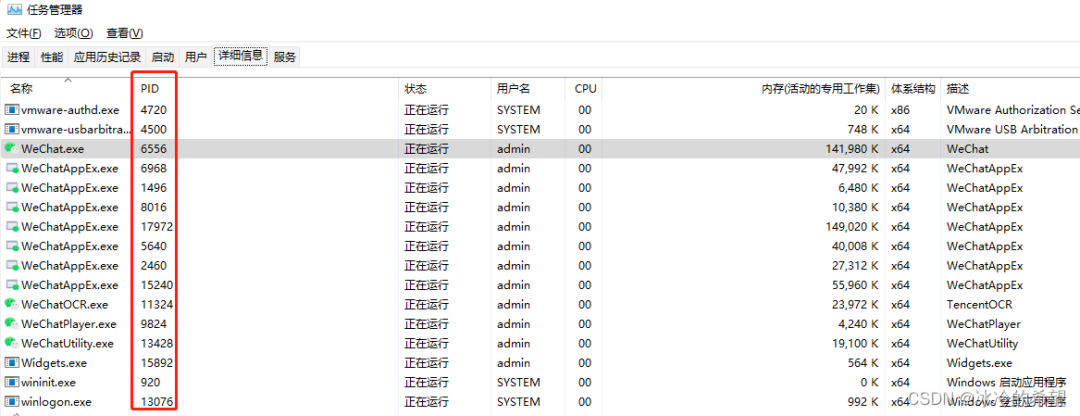Viewport: 1080px width, 416px height.
Task: Open the 选项(O) menu
Action: coord(74,33)
